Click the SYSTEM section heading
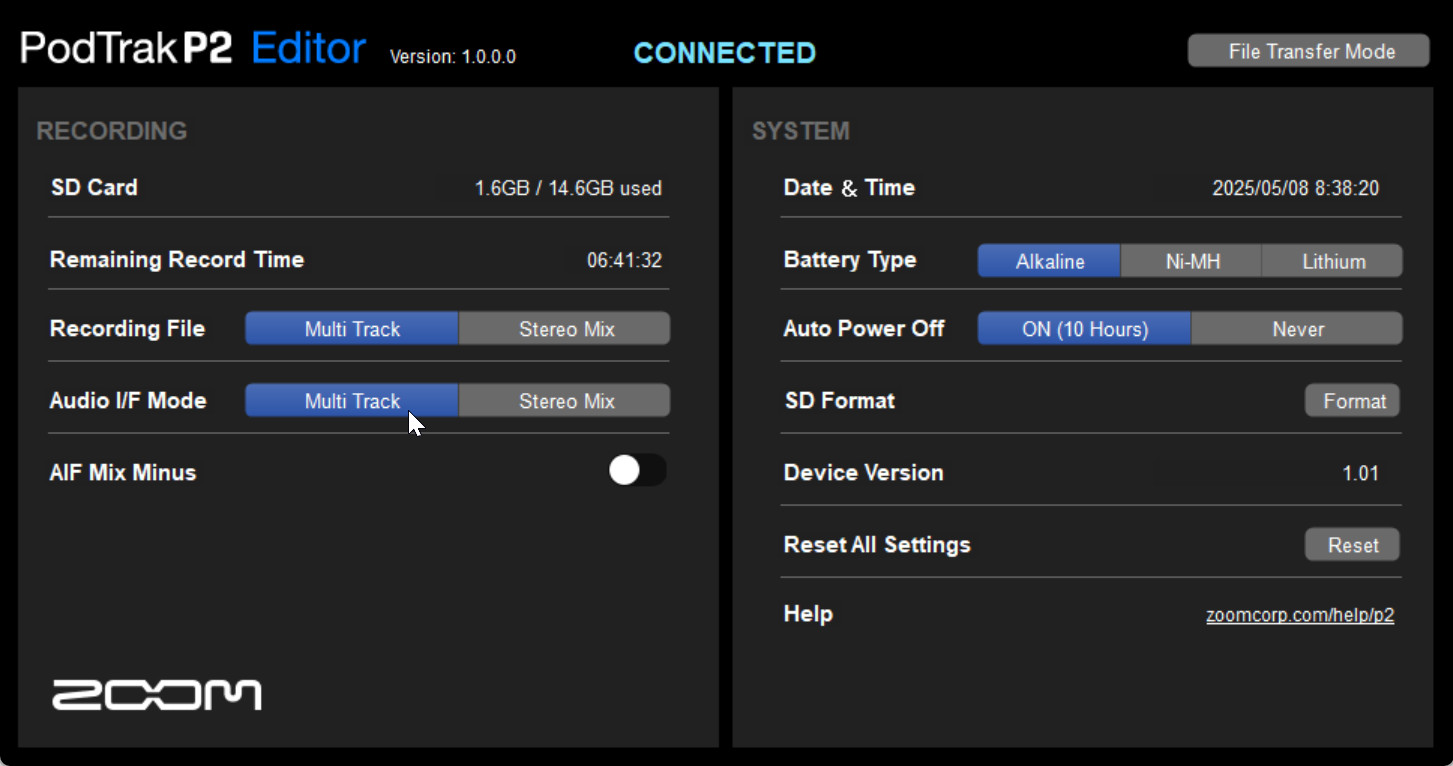The height and width of the screenshot is (766, 1453). [801, 131]
